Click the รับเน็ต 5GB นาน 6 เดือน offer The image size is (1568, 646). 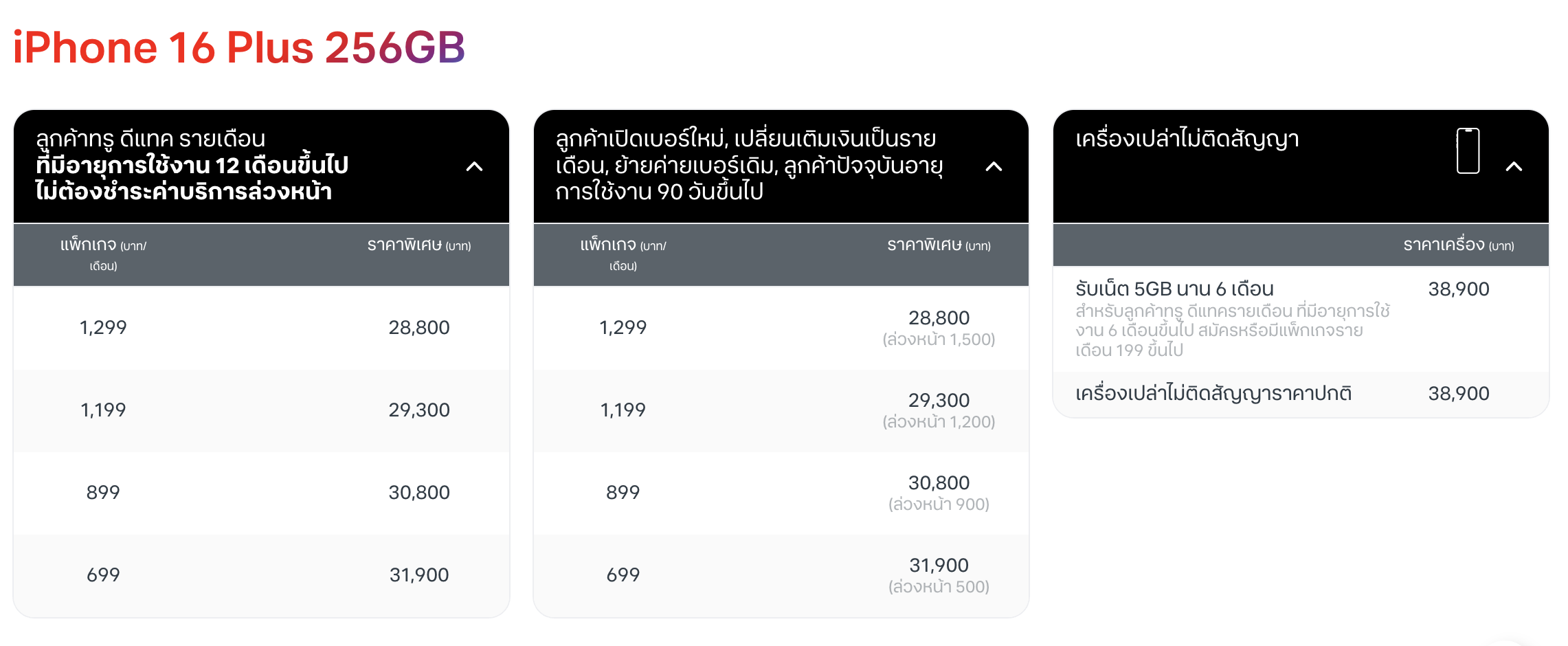[x=1174, y=289]
